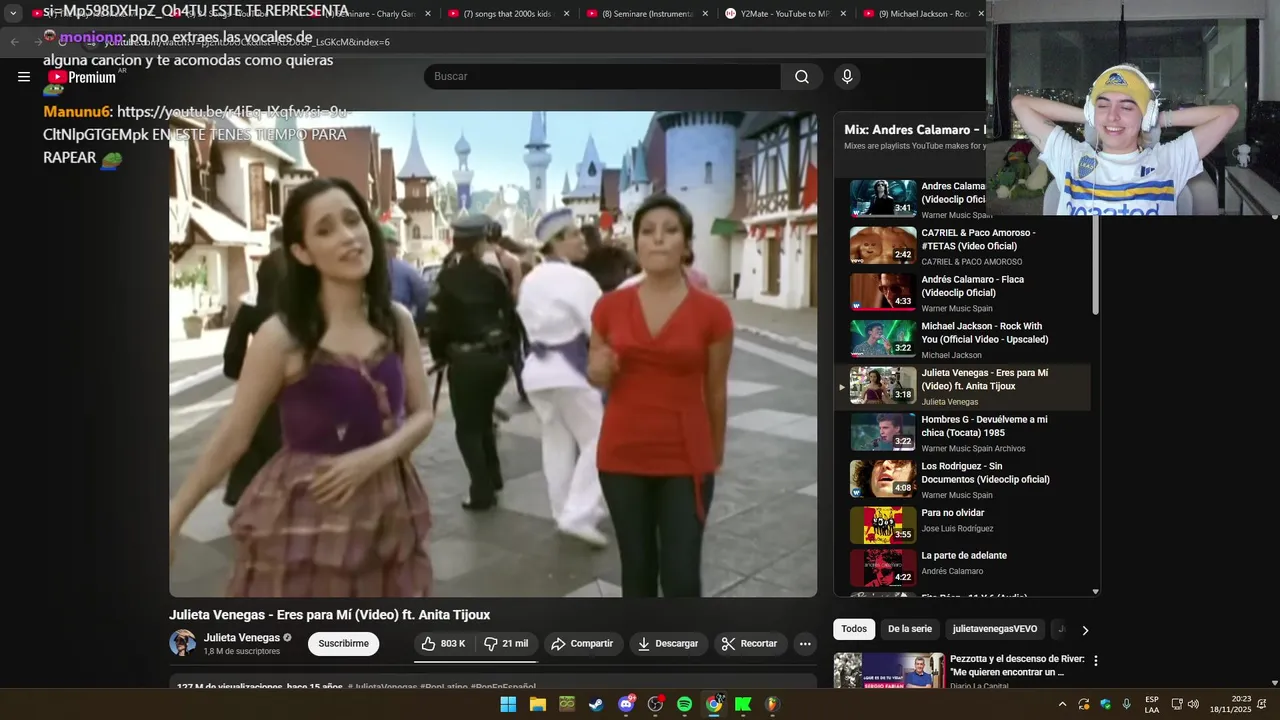This screenshot has width=1280, height=720.
Task: Open File Explorer from taskbar
Action: [x=537, y=704]
